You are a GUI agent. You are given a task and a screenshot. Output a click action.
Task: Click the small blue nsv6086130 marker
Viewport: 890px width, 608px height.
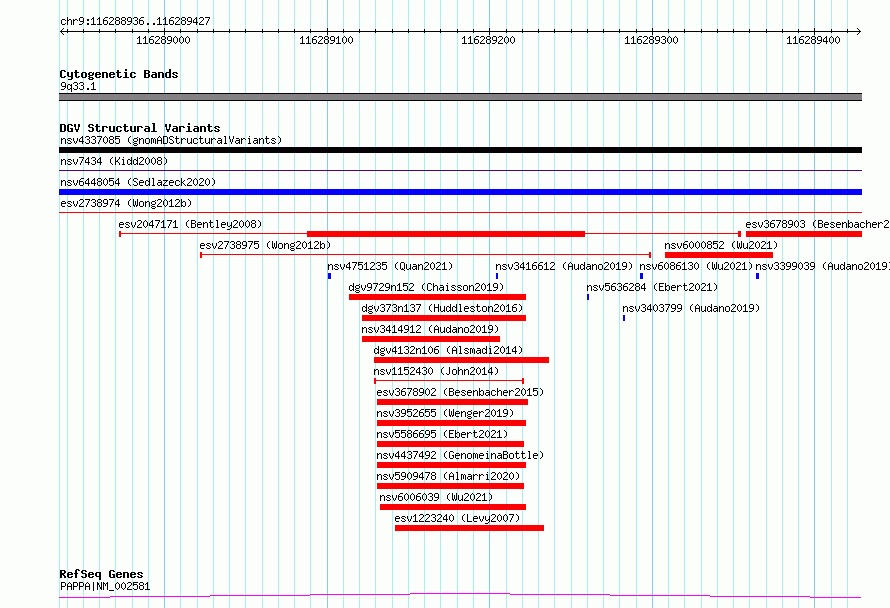pos(641,276)
